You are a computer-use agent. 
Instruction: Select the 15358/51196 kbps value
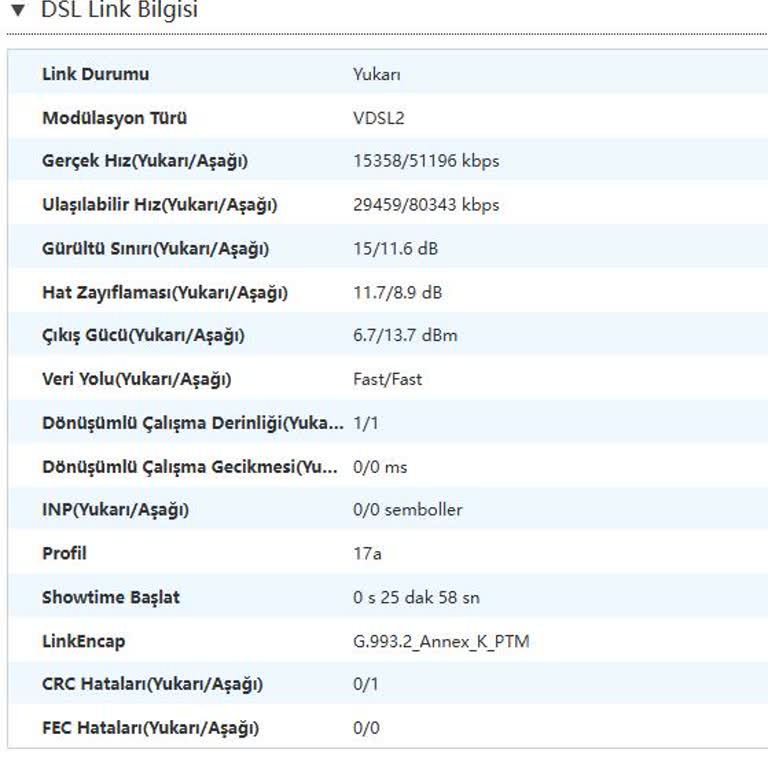(426, 161)
